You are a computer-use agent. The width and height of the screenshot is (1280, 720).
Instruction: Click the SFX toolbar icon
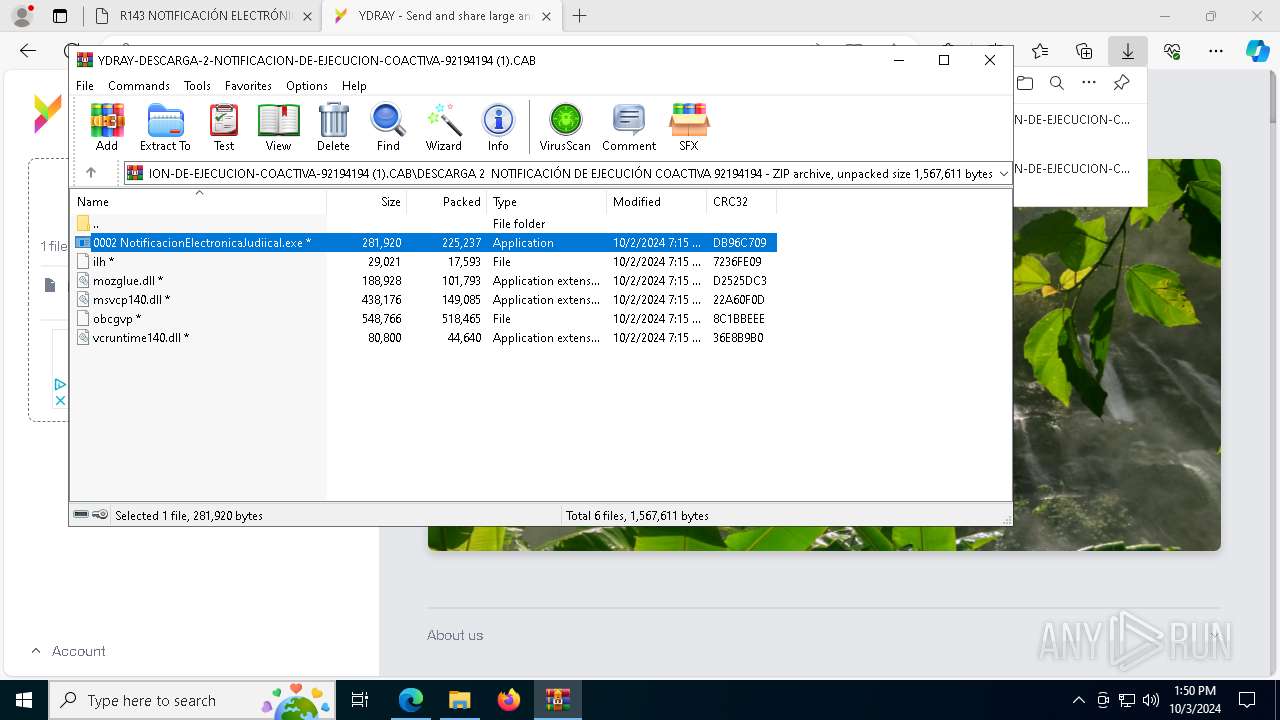pos(689,127)
